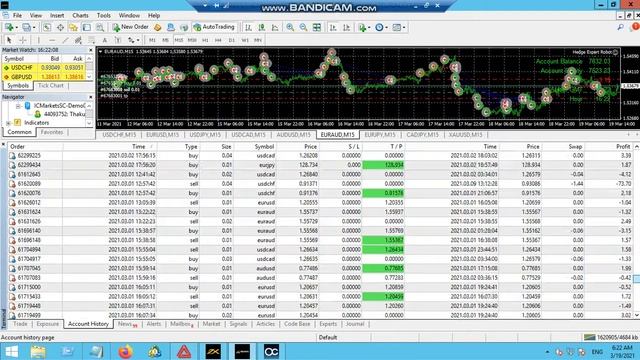Open the chart dropdown arrow beside EURAUD,M15
This screenshot has height=360, width=640.
pos(100,51)
